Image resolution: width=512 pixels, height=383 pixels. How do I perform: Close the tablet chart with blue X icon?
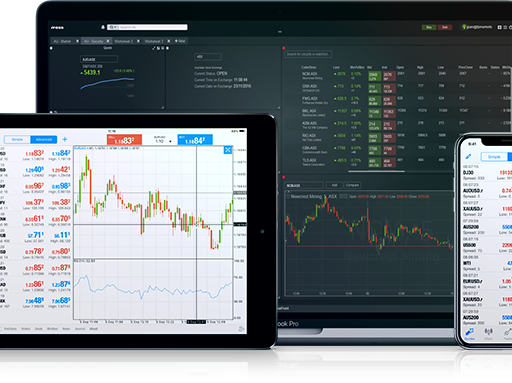tap(228, 150)
